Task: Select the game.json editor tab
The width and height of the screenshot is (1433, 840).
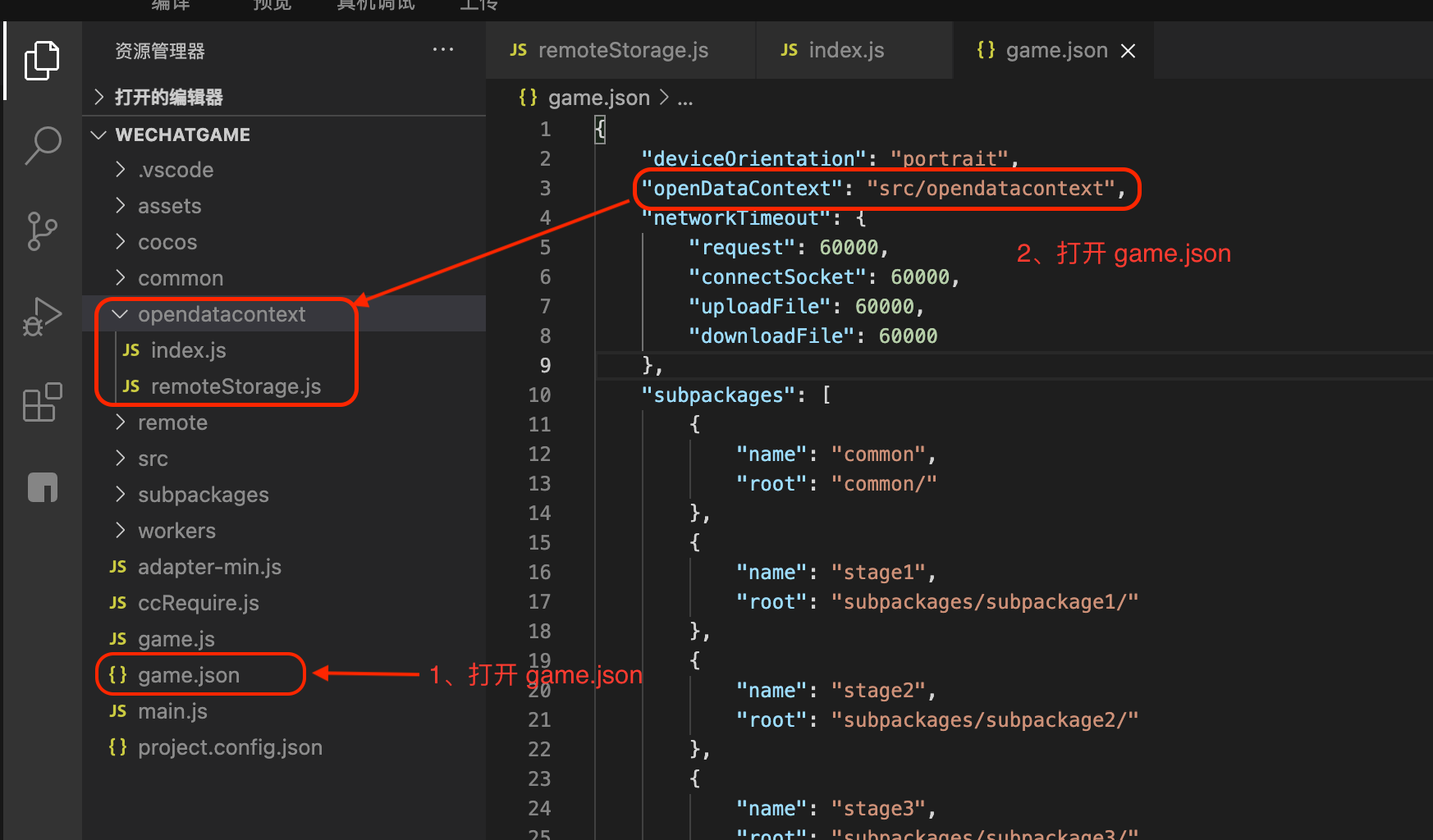Action: coord(1053,50)
